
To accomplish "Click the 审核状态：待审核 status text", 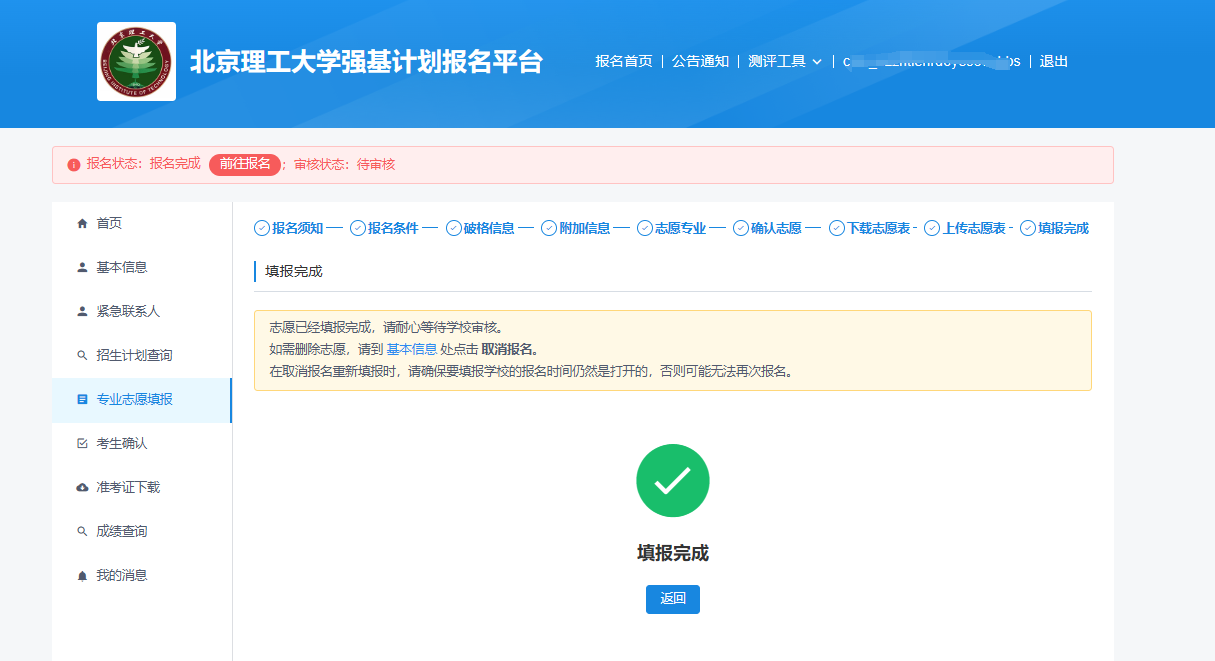I will coord(344,164).
